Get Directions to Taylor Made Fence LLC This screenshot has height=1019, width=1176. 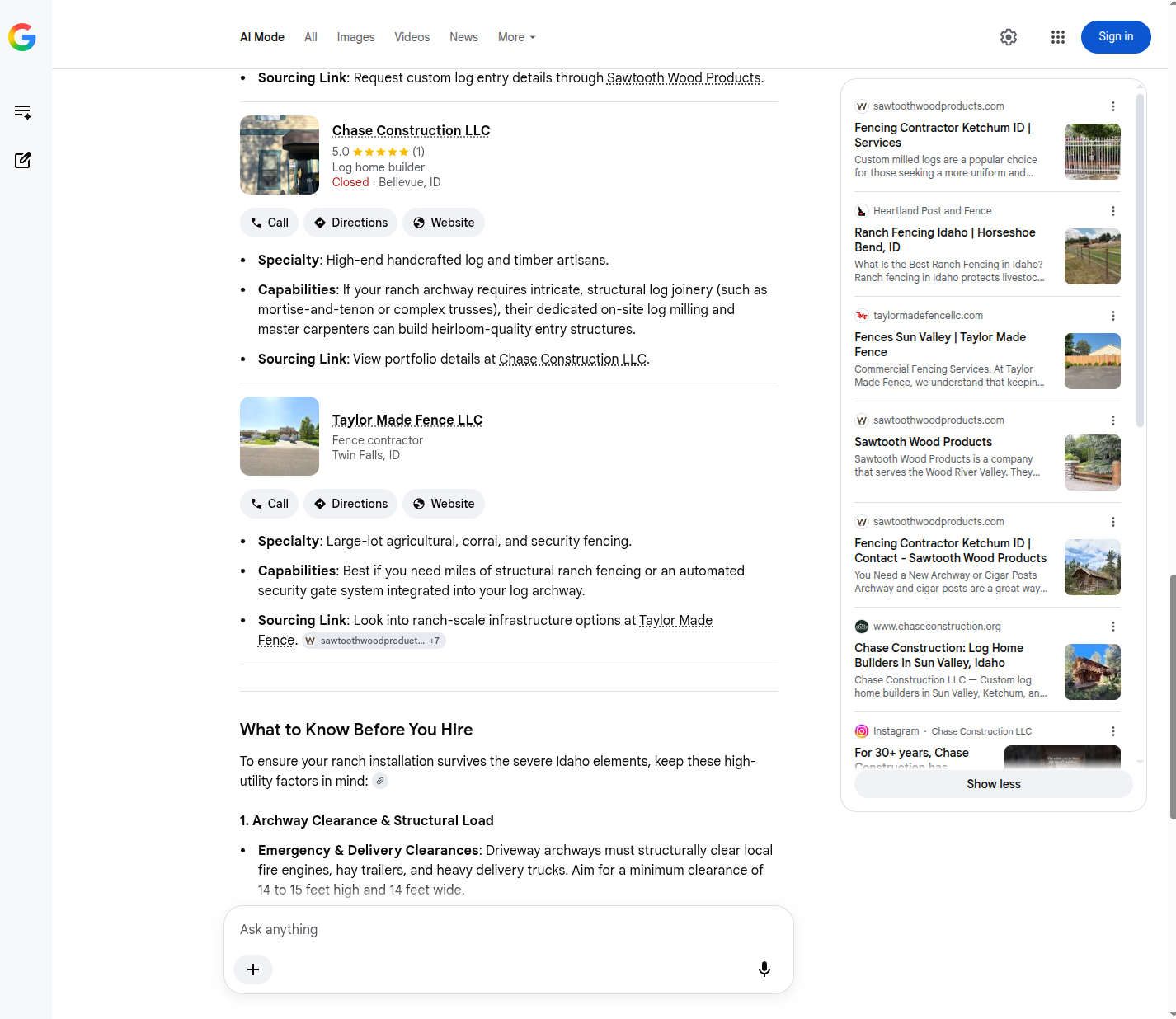pyautogui.click(x=350, y=504)
